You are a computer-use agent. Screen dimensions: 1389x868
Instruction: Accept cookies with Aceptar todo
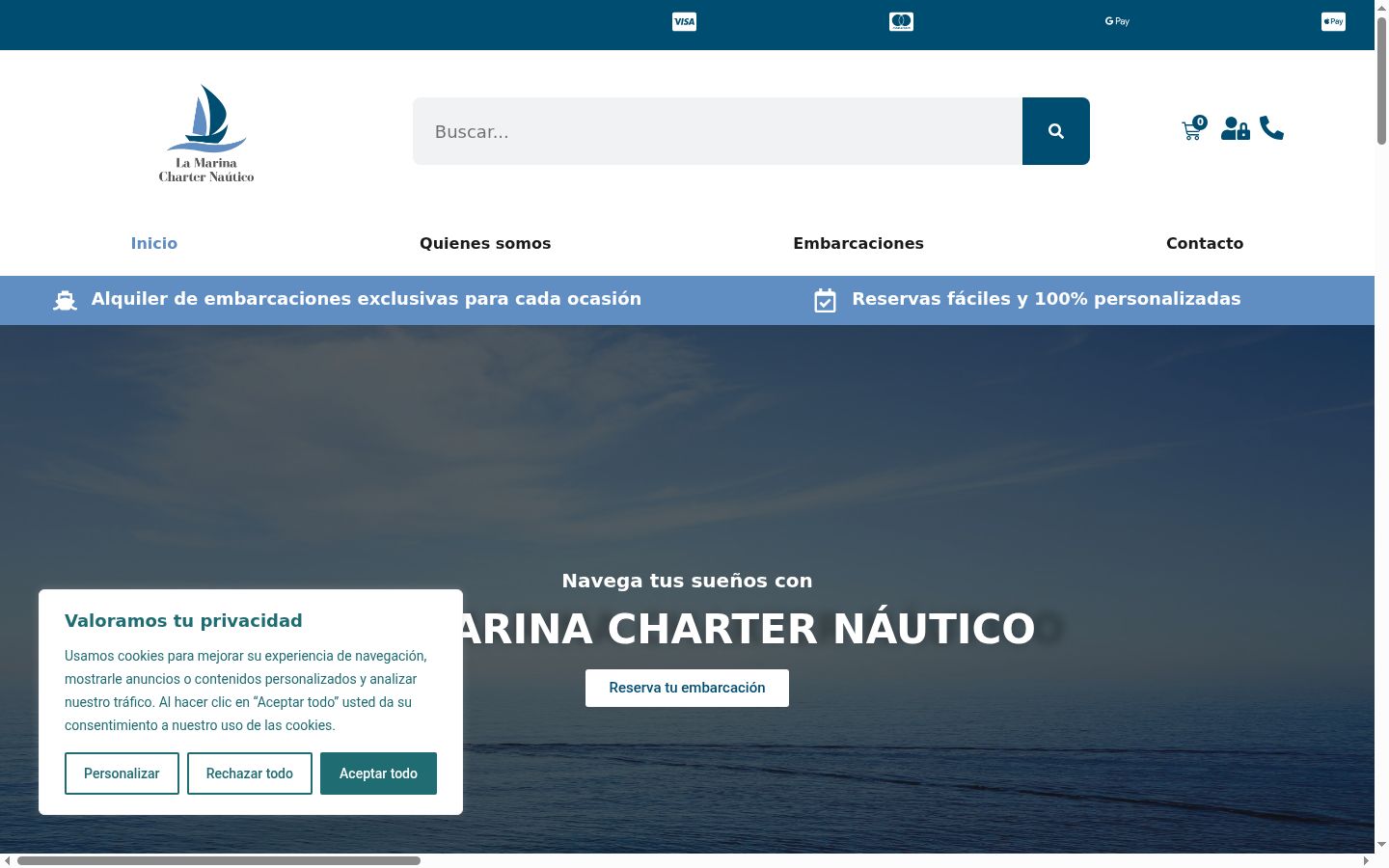point(378,773)
